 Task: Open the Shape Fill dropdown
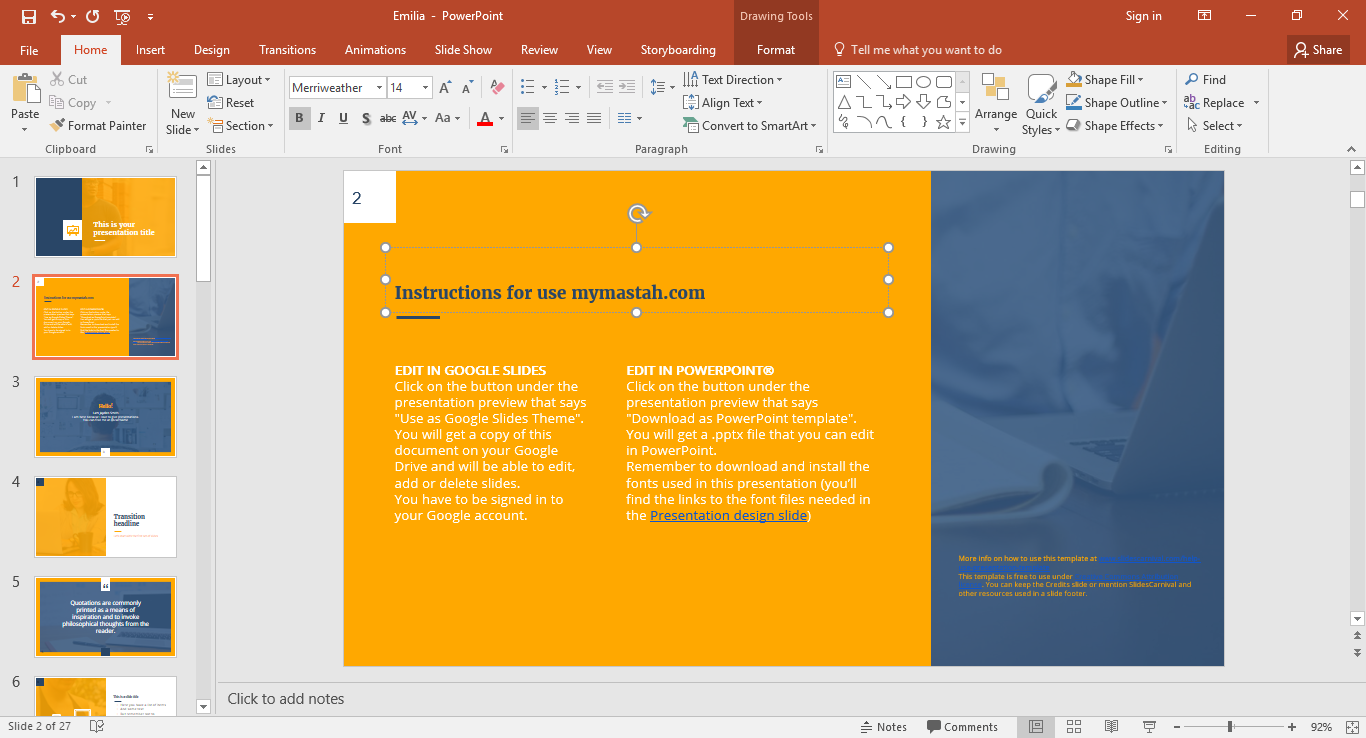[x=1105, y=80]
